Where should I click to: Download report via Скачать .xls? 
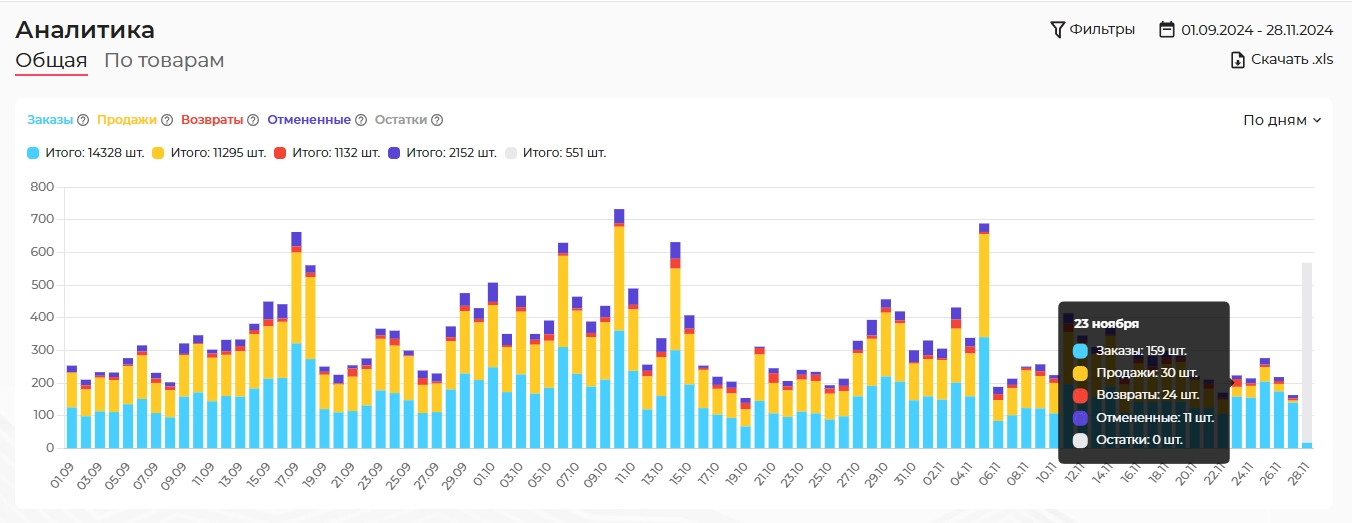[x=1292, y=60]
